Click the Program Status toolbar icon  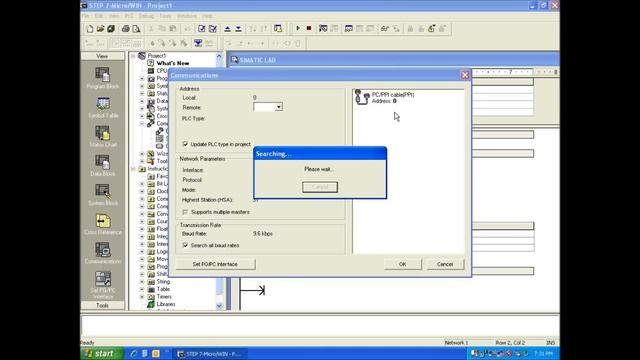323,29
